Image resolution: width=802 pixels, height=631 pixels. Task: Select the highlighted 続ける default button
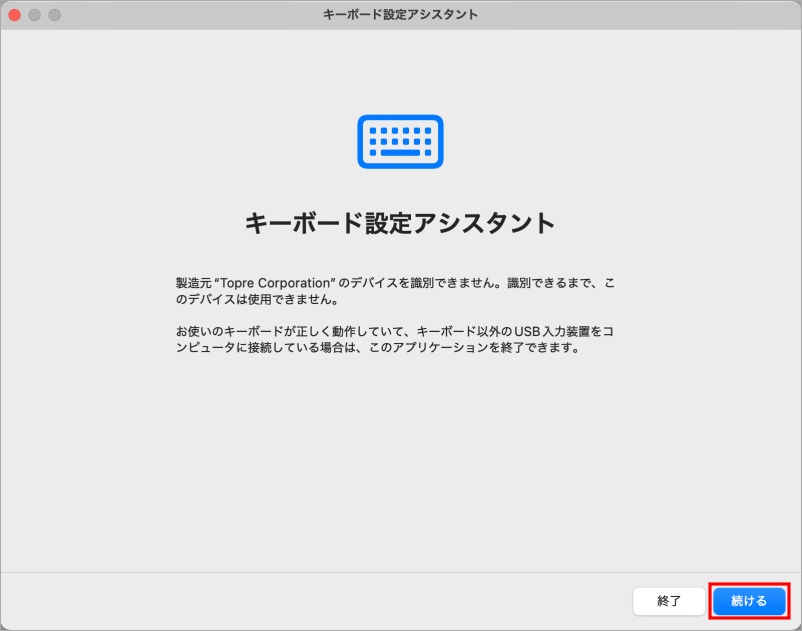[x=746, y=601]
